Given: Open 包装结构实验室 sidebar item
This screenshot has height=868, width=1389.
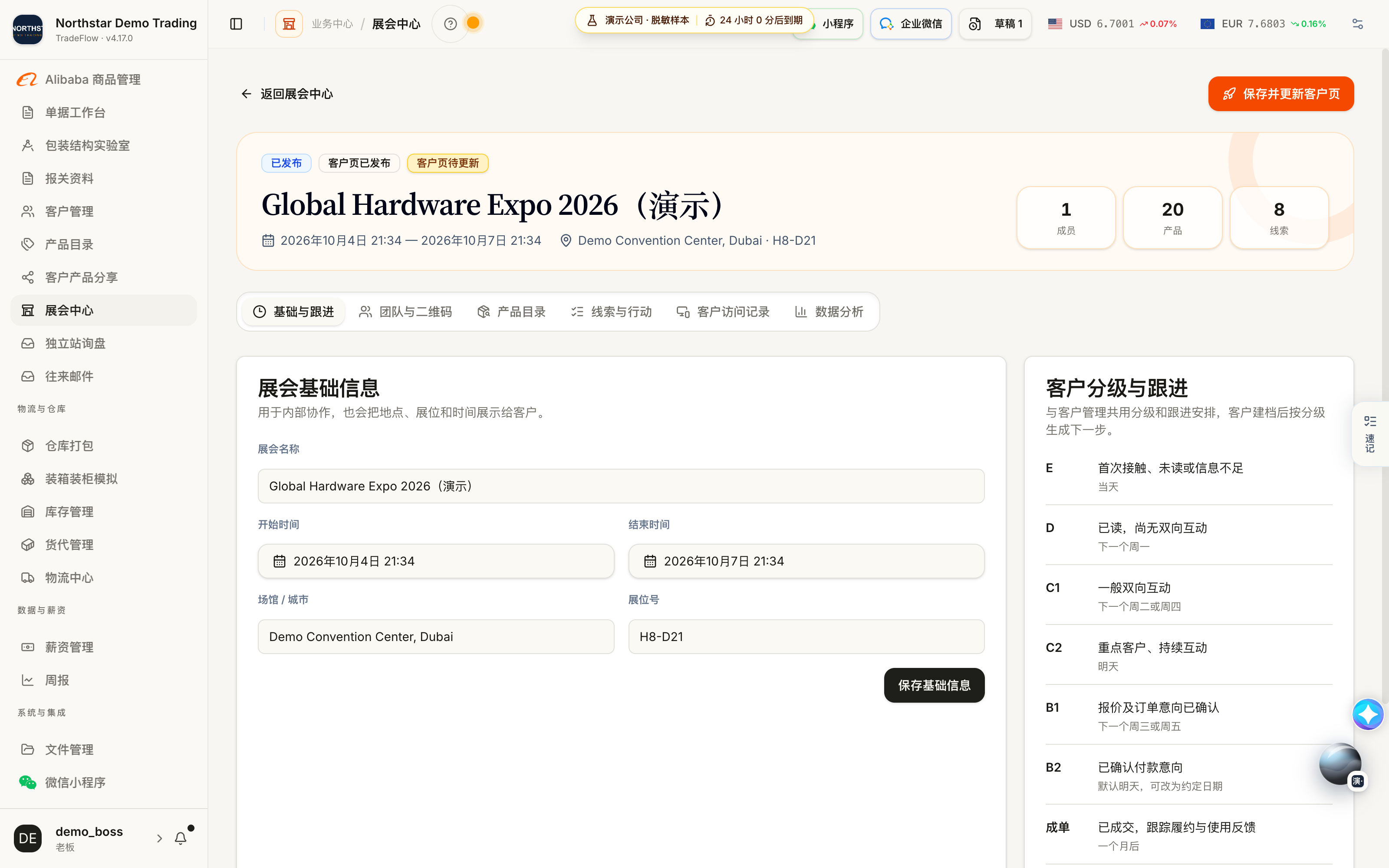Looking at the screenshot, I should click(104, 145).
